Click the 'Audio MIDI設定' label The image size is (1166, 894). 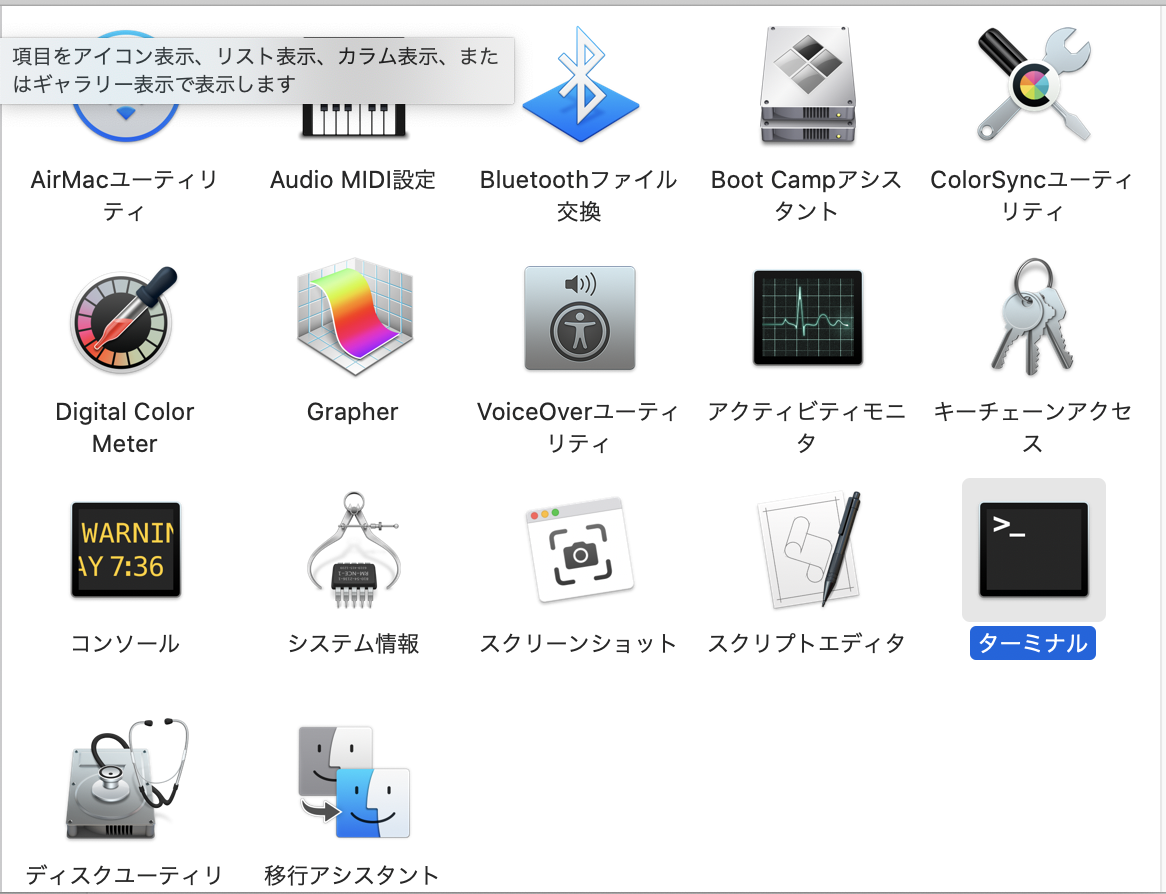click(352, 180)
